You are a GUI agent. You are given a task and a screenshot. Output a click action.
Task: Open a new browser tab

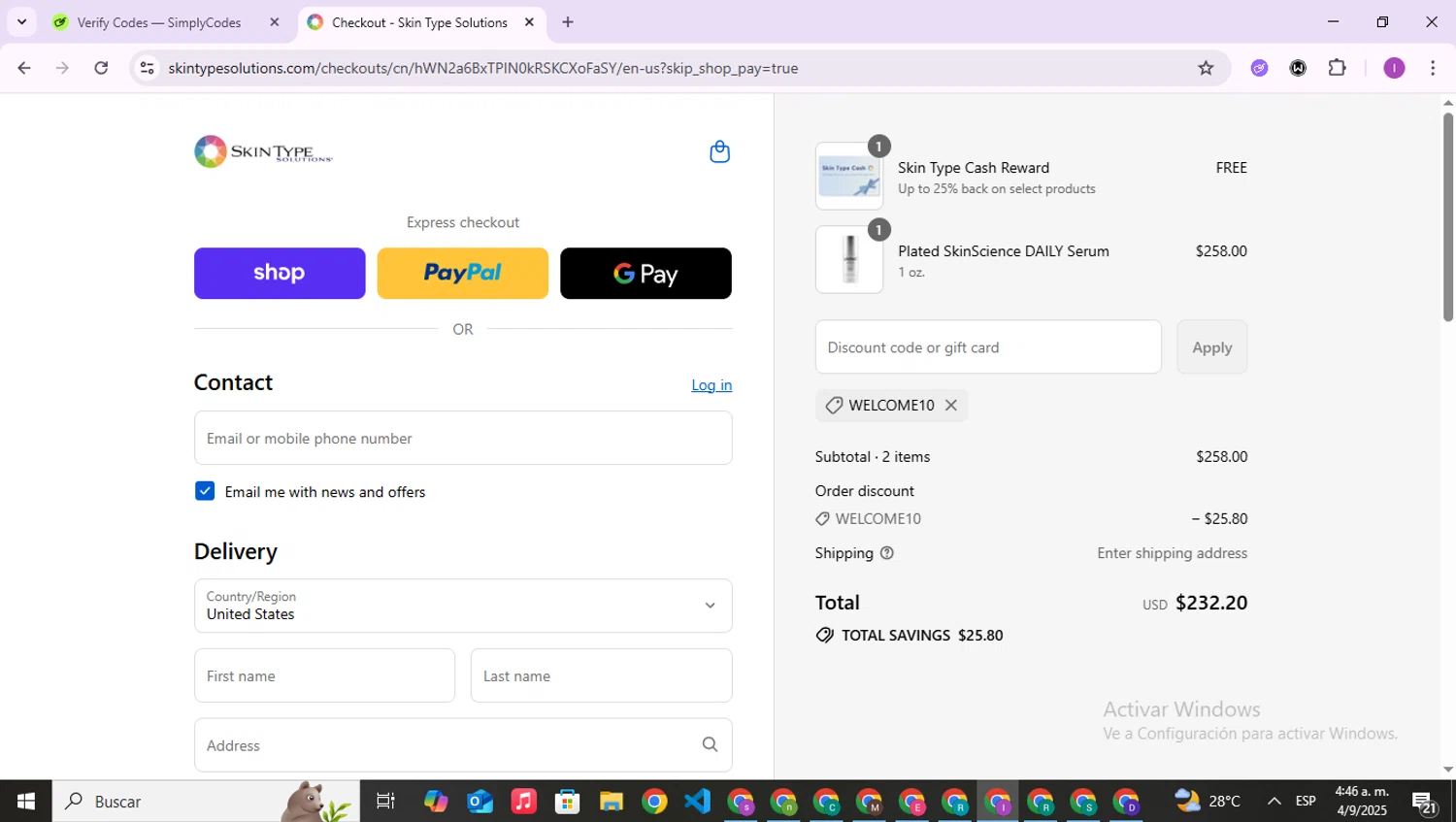[568, 22]
